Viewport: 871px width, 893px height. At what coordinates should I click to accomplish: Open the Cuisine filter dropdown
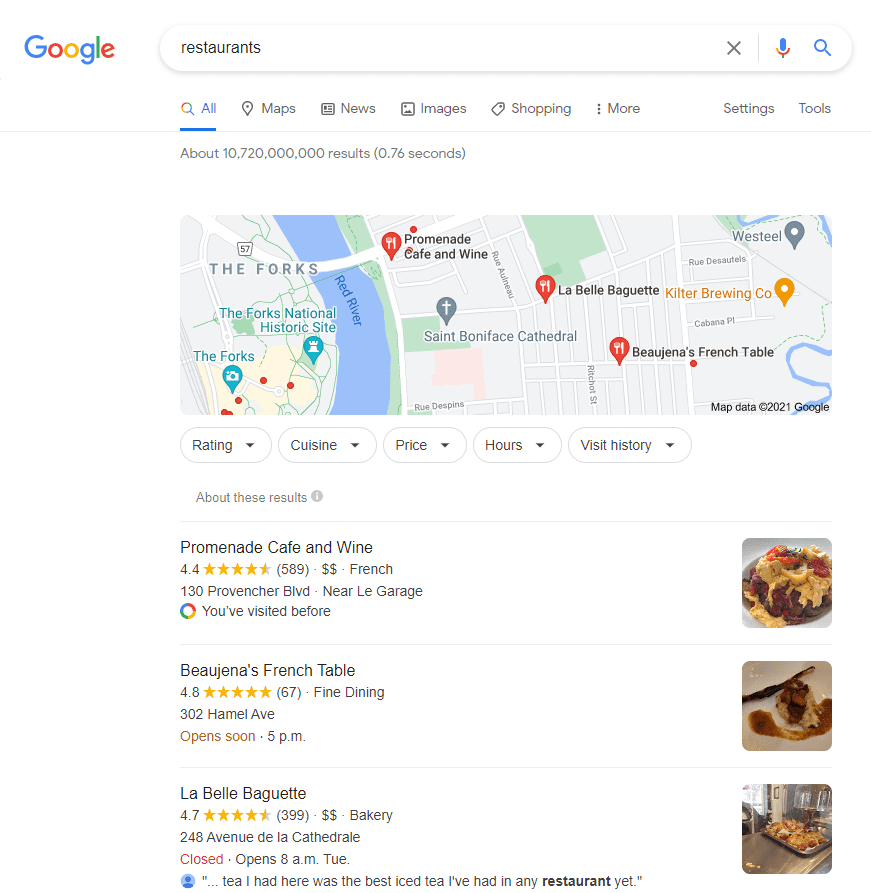click(327, 445)
